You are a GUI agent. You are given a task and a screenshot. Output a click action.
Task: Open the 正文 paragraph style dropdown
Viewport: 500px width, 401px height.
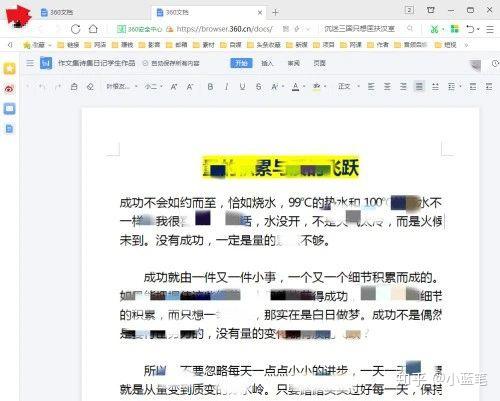(x=349, y=87)
